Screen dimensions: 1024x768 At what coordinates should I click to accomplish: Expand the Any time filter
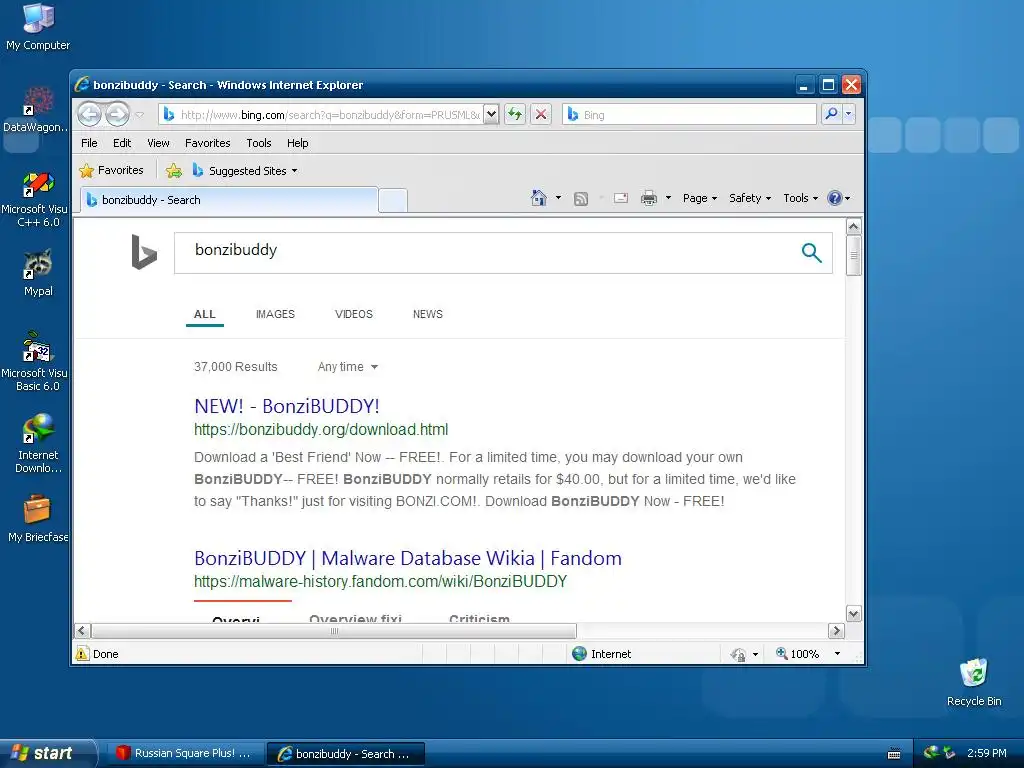pos(347,366)
